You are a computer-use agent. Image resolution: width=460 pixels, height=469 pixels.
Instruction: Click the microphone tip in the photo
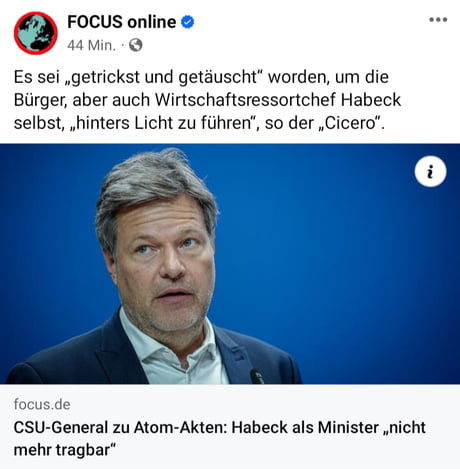[x=257, y=376]
